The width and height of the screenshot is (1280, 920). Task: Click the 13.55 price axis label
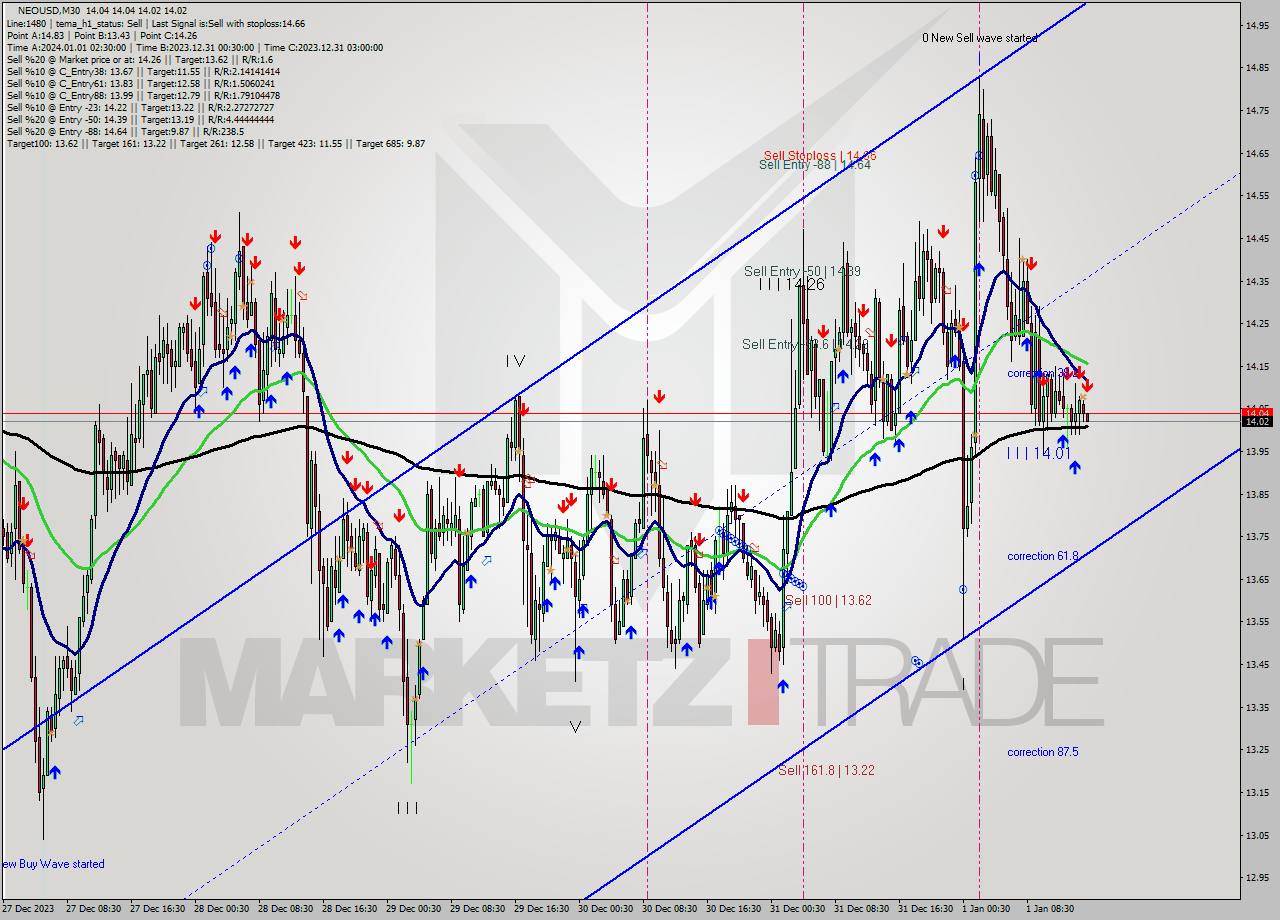[1257, 622]
